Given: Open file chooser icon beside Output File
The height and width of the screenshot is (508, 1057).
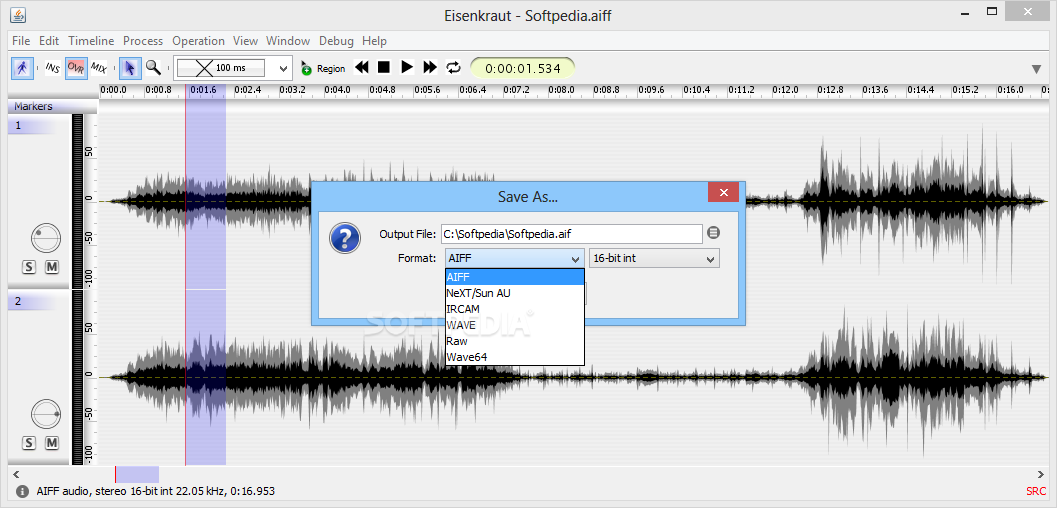Looking at the screenshot, I should pos(714,233).
